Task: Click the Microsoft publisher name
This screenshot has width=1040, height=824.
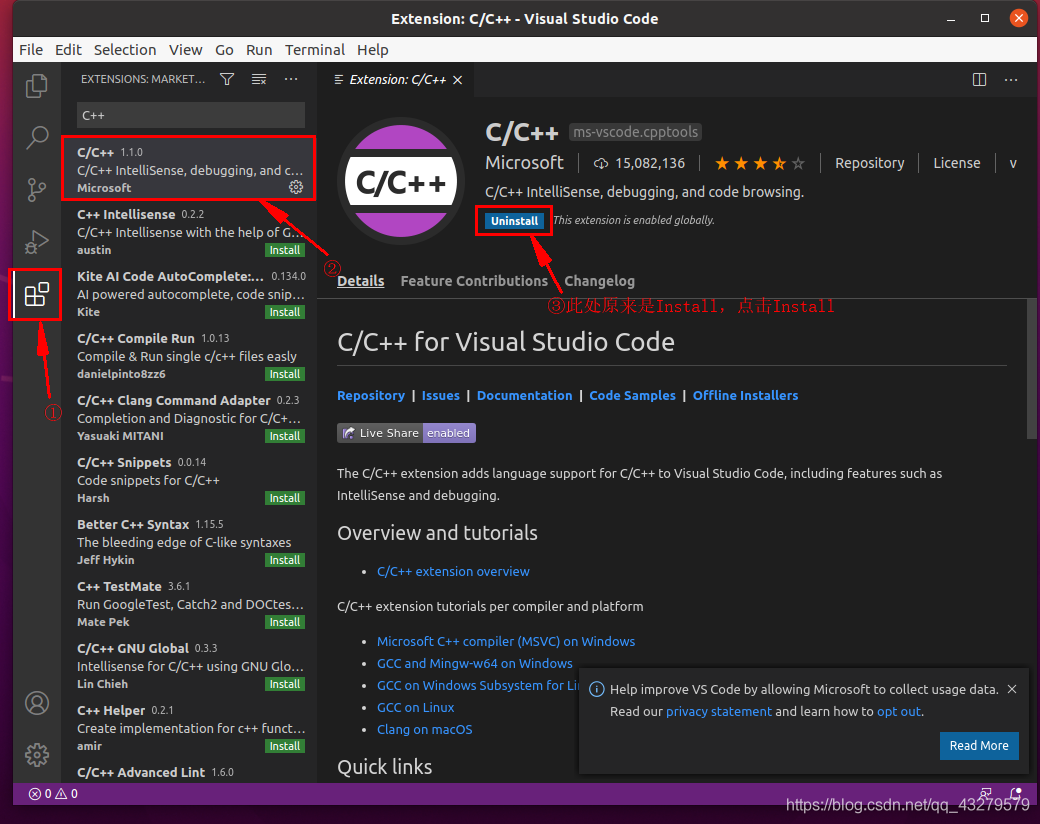Action: click(524, 163)
